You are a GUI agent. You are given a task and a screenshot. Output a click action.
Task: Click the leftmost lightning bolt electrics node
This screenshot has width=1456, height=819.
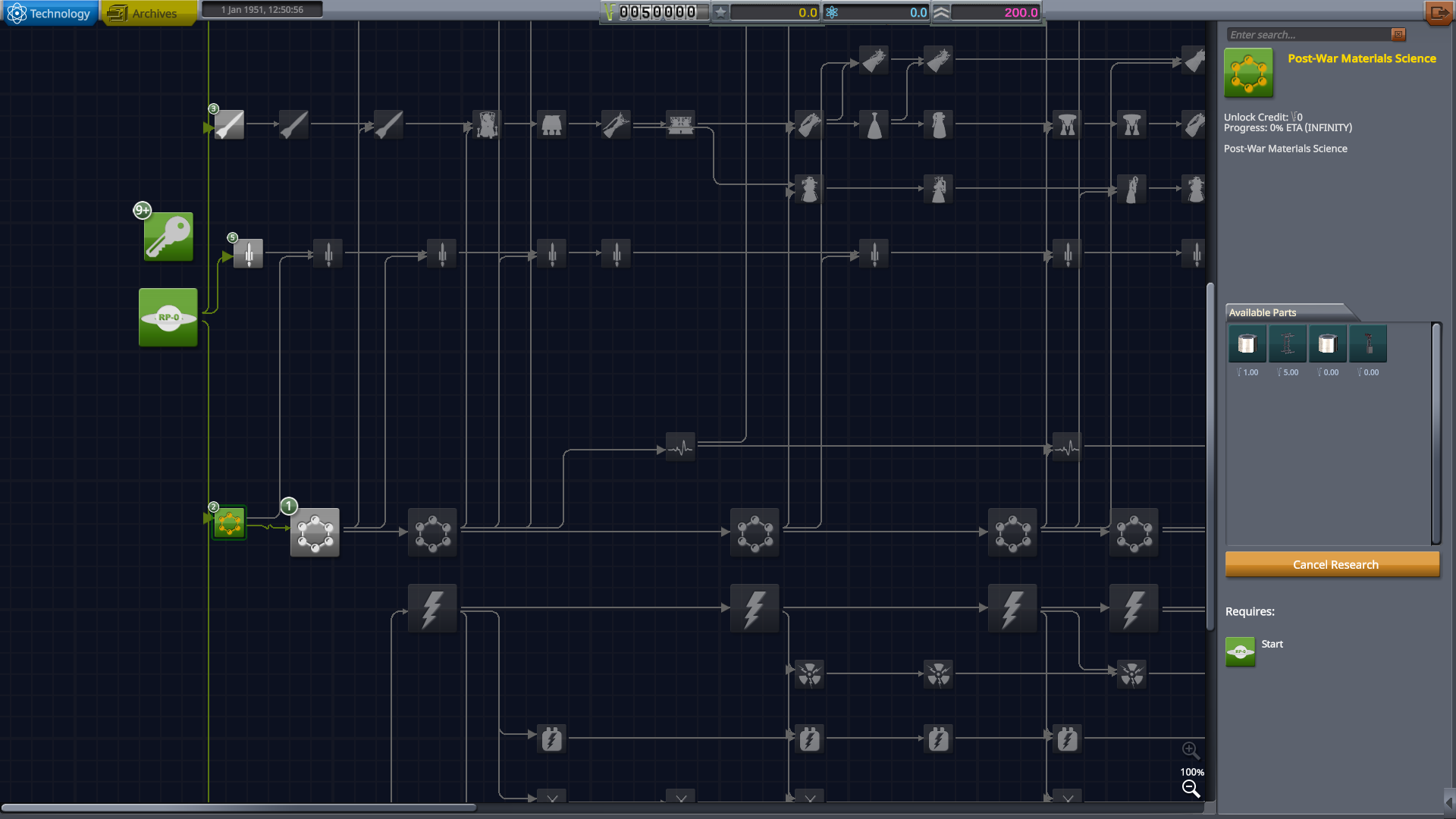[432, 608]
